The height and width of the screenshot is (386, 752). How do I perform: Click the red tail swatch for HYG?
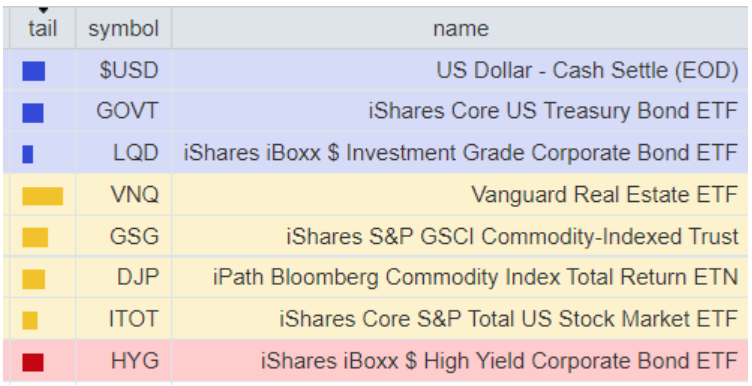coord(33,363)
